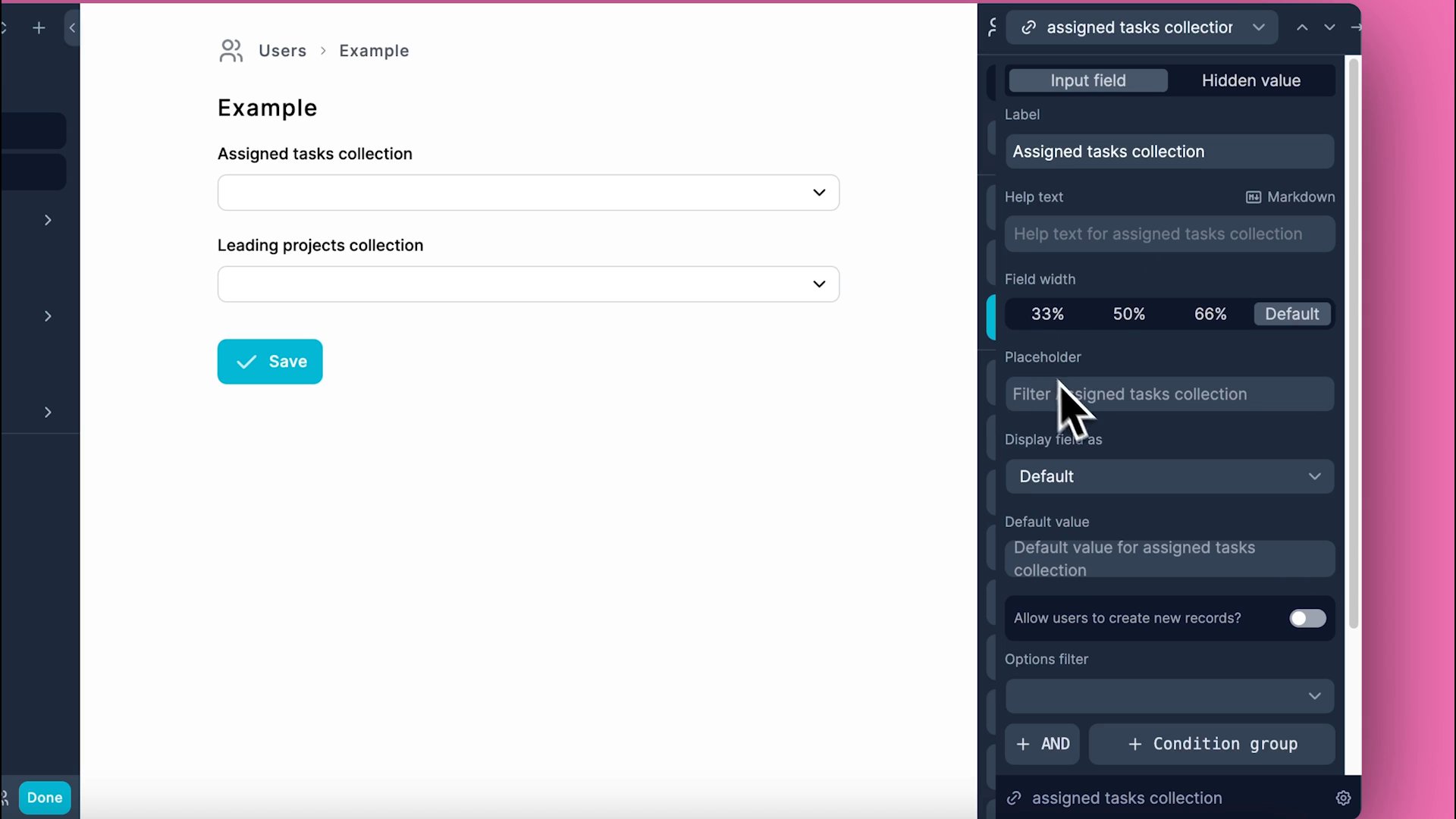1456x819 pixels.
Task: Select the Input field tab
Action: (x=1087, y=80)
